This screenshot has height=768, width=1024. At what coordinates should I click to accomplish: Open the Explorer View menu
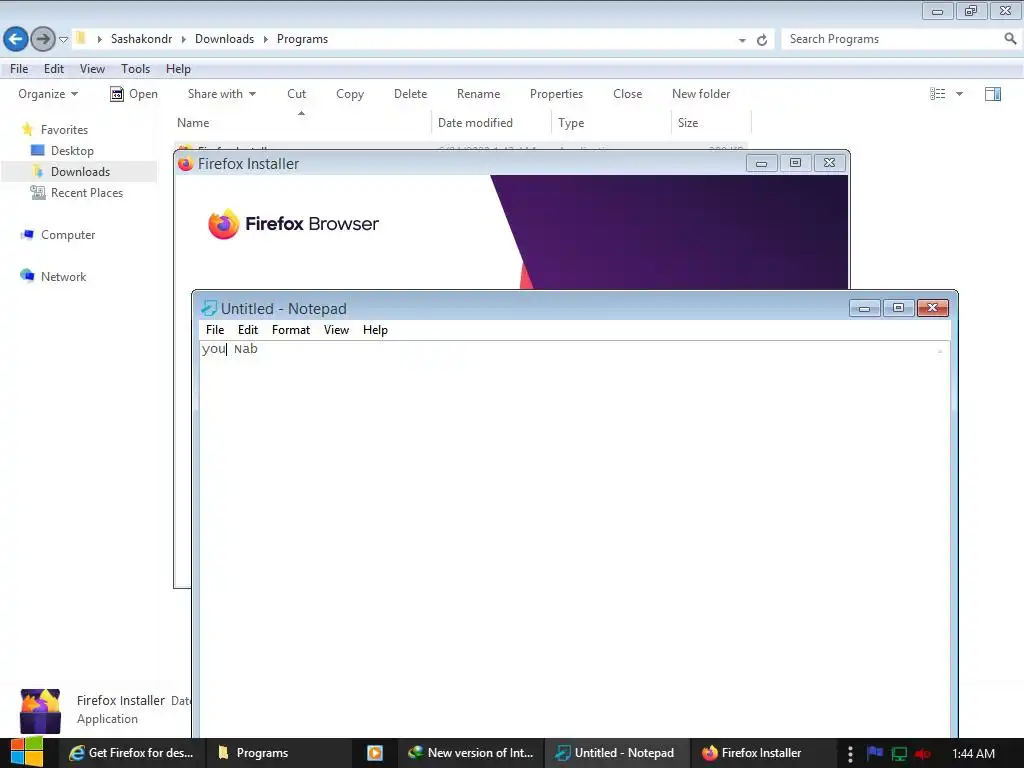92,69
